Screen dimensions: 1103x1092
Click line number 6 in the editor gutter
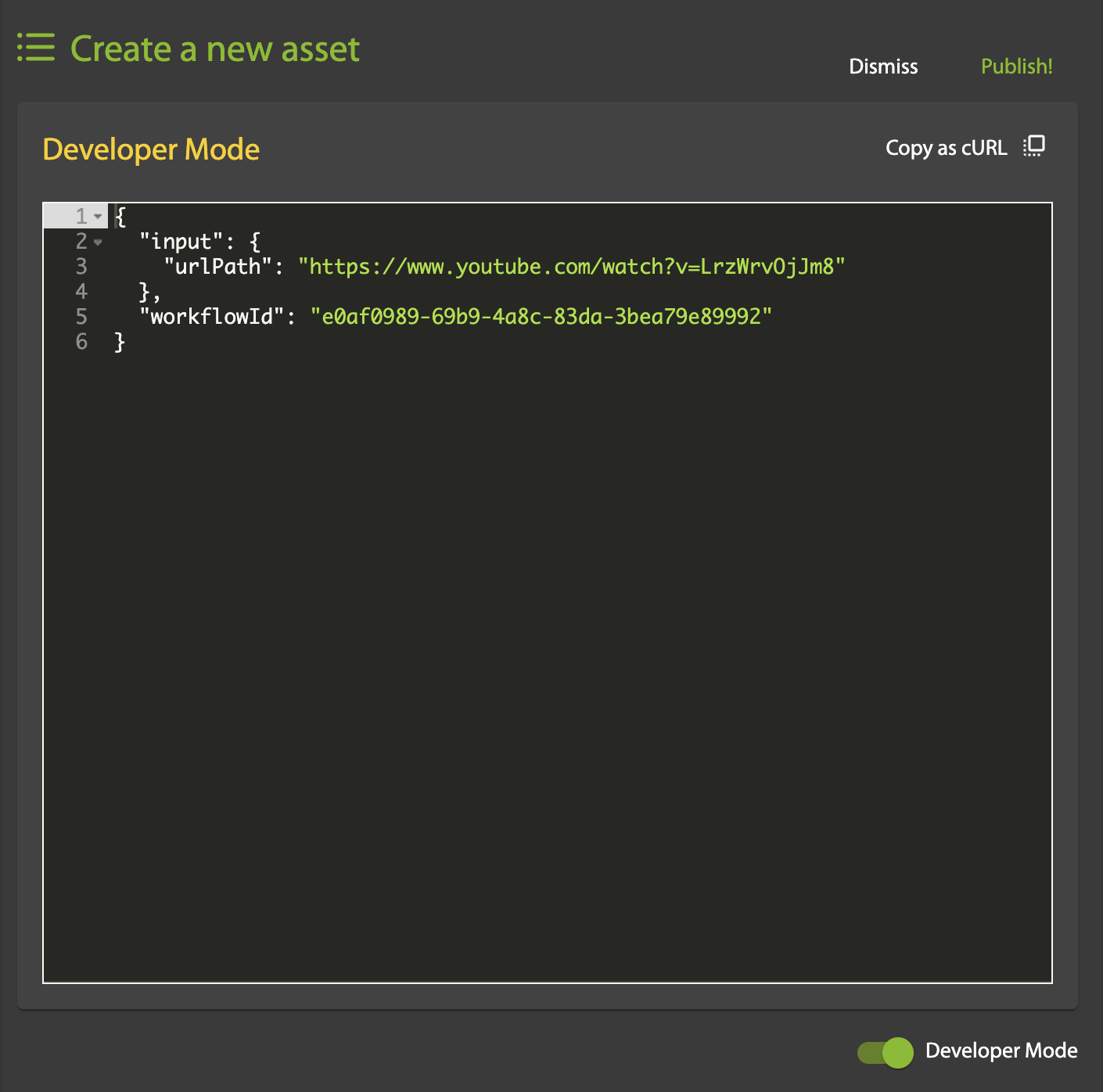pos(81,342)
